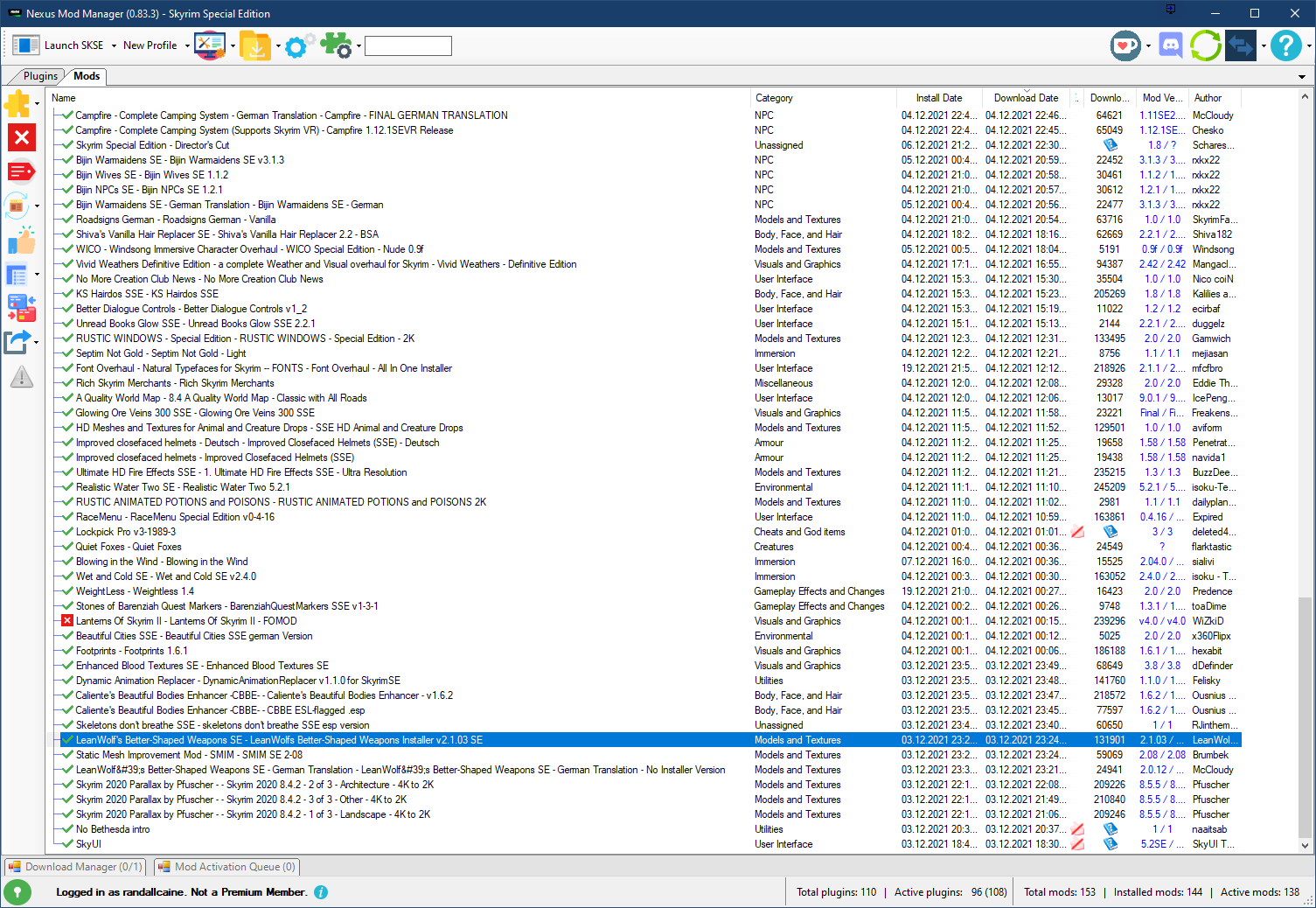Expand the New Profile dropdown arrow
1316x908 pixels.
(187, 45)
